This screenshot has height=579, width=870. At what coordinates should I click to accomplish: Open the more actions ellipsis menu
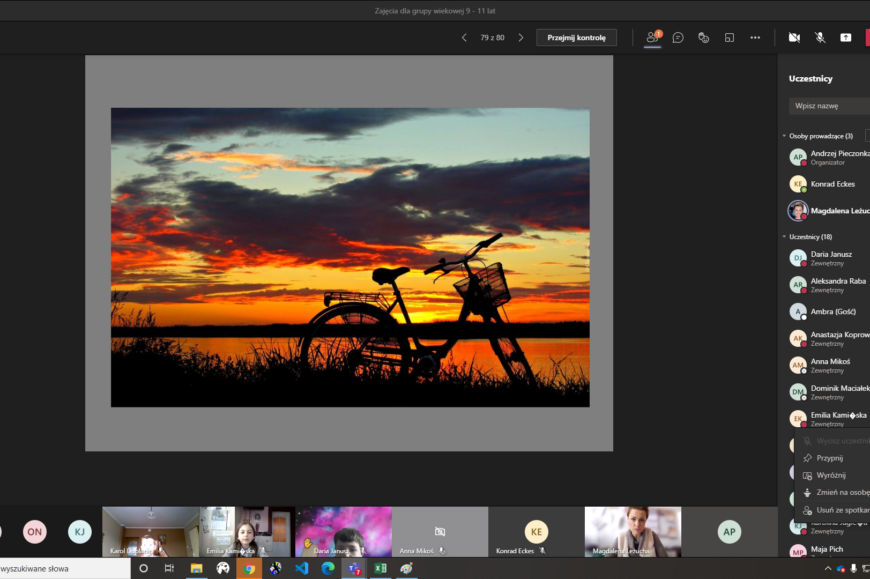[755, 38]
